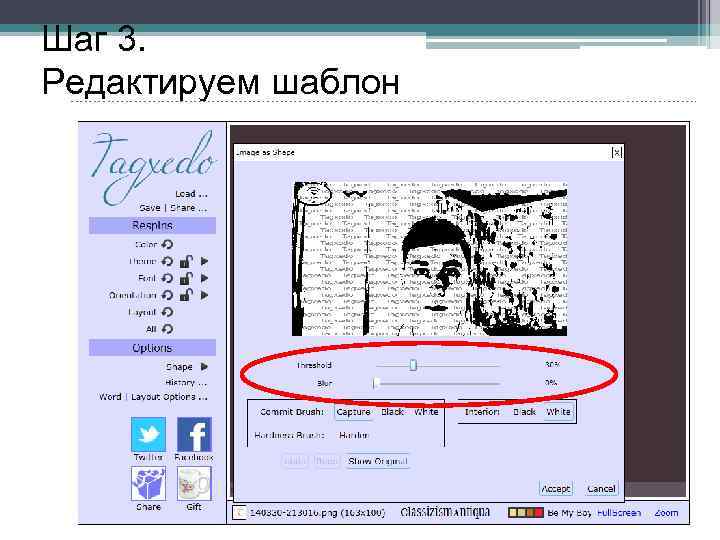The height and width of the screenshot is (540, 720).
Task: Select White for Commit Brush
Action: 426,412
